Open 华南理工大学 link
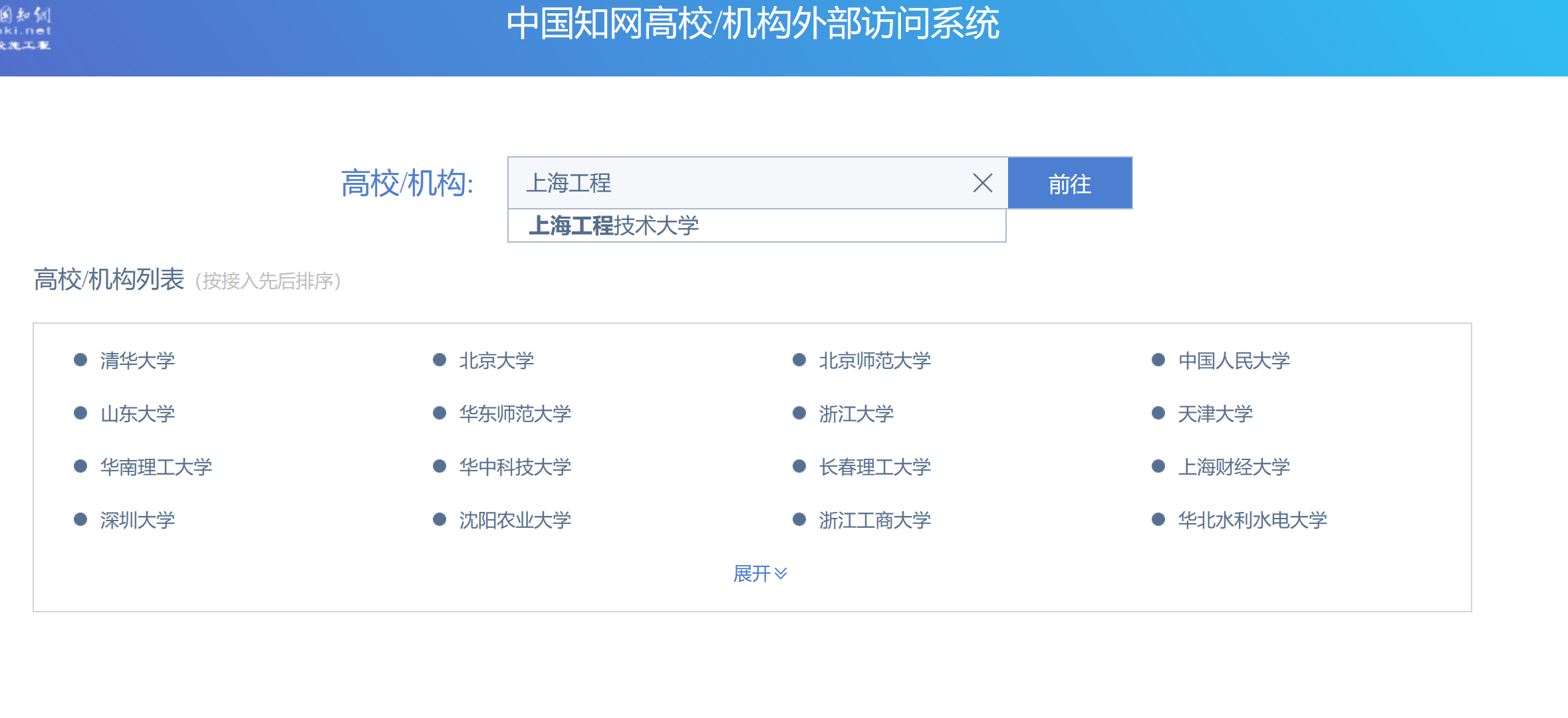 156,467
